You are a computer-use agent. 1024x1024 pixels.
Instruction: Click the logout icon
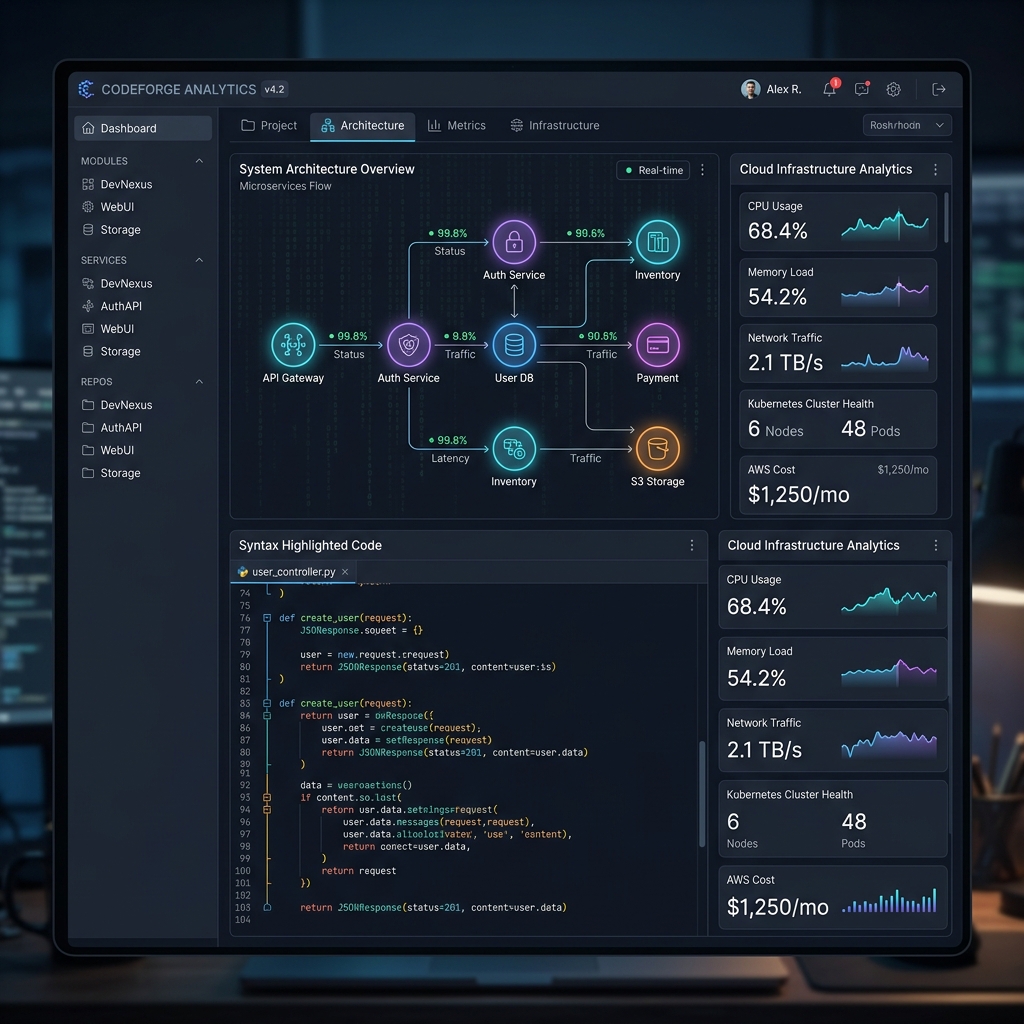tap(938, 89)
